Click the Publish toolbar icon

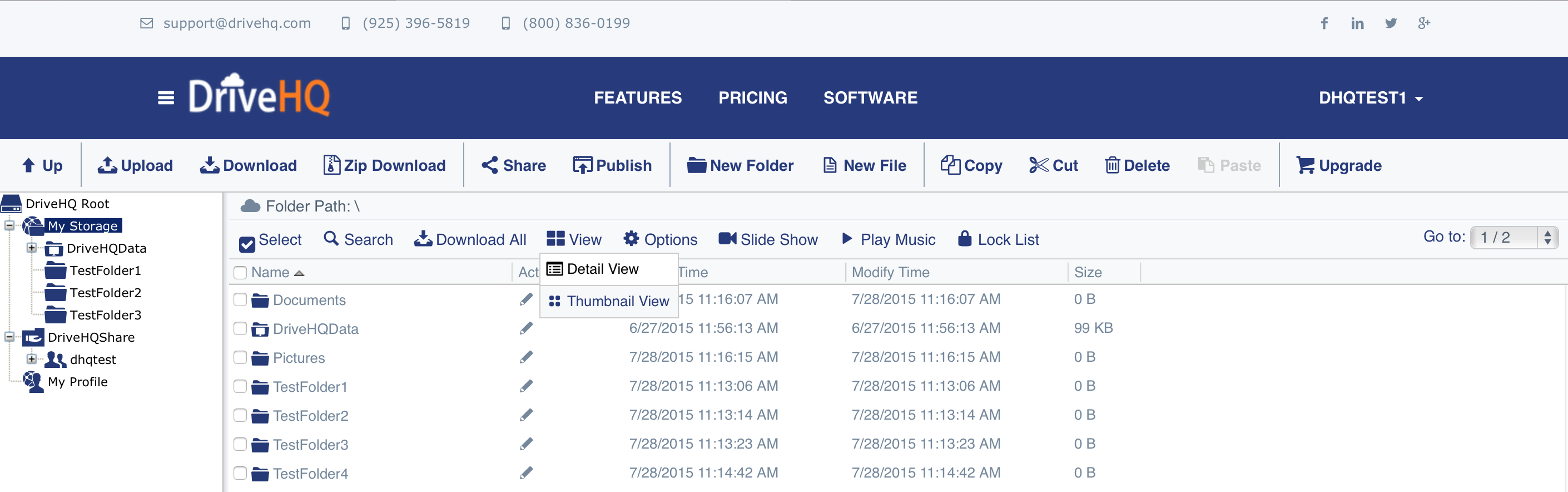click(582, 165)
